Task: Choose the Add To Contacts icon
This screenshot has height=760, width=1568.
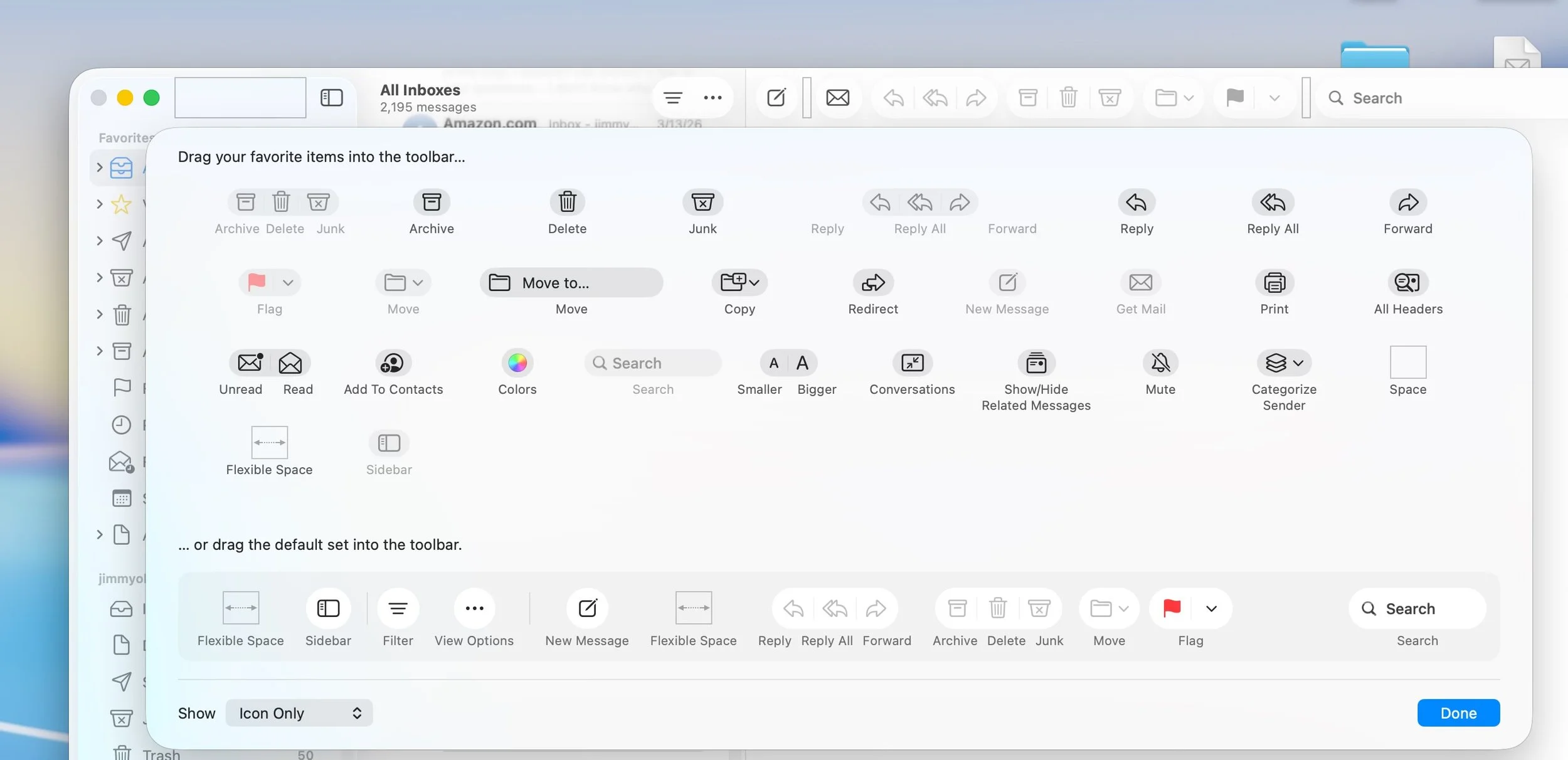Action: (393, 363)
